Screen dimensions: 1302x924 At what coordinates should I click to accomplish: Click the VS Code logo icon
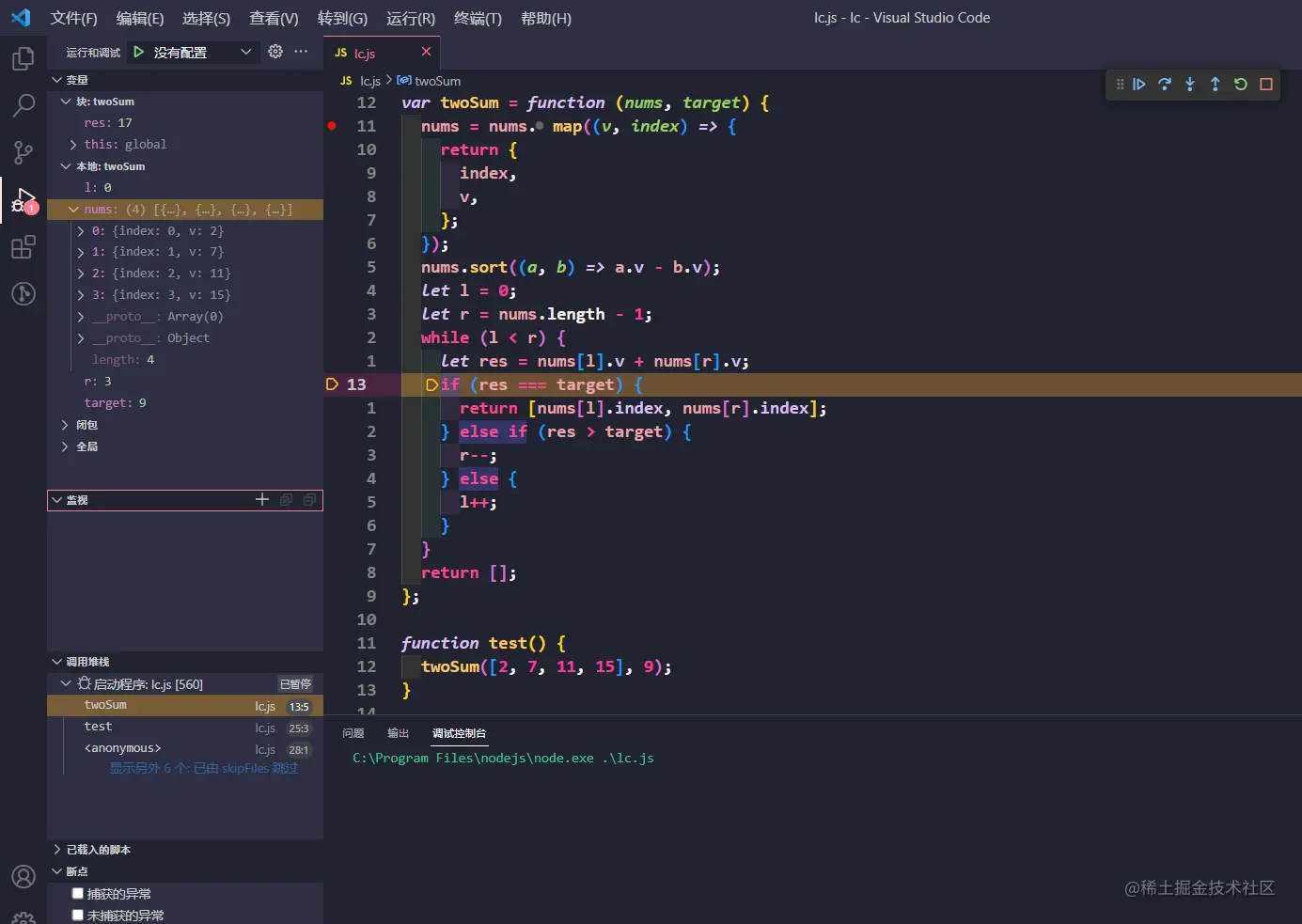[x=21, y=18]
